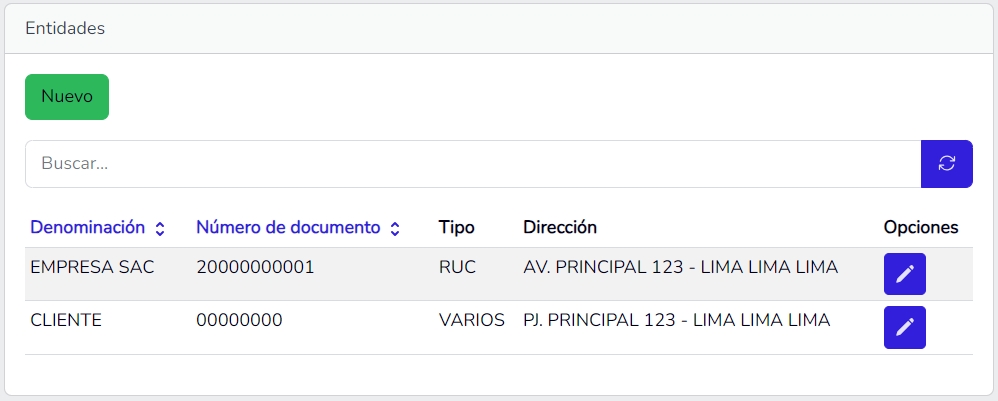Edit the CLIENTE entity row
The width and height of the screenshot is (998, 401).
[x=904, y=327]
